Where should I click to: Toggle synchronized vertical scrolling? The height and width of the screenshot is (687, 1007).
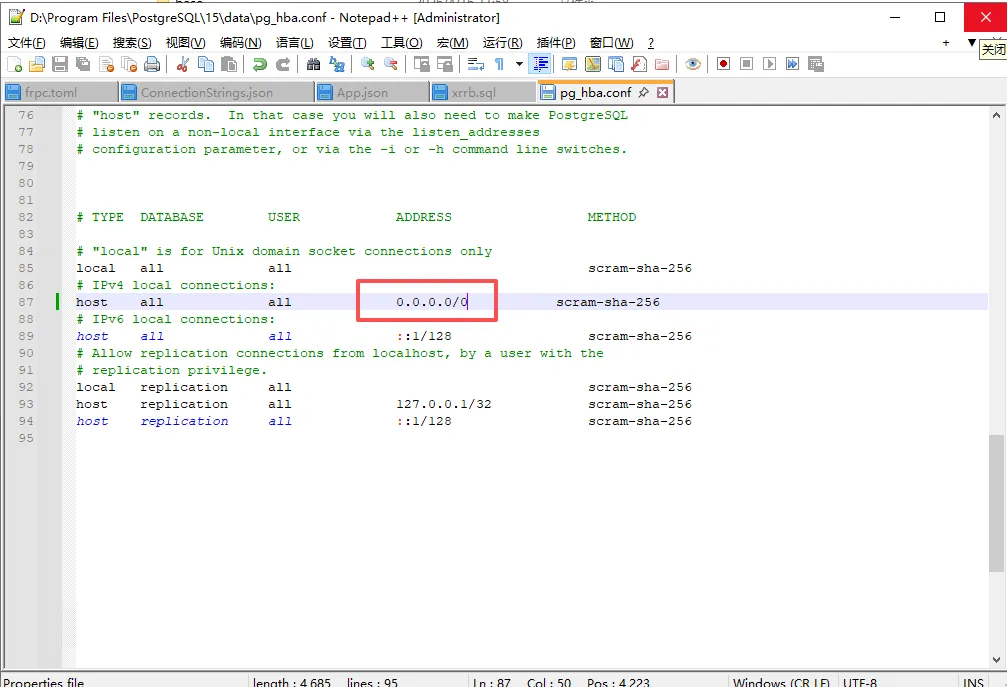click(x=421, y=64)
